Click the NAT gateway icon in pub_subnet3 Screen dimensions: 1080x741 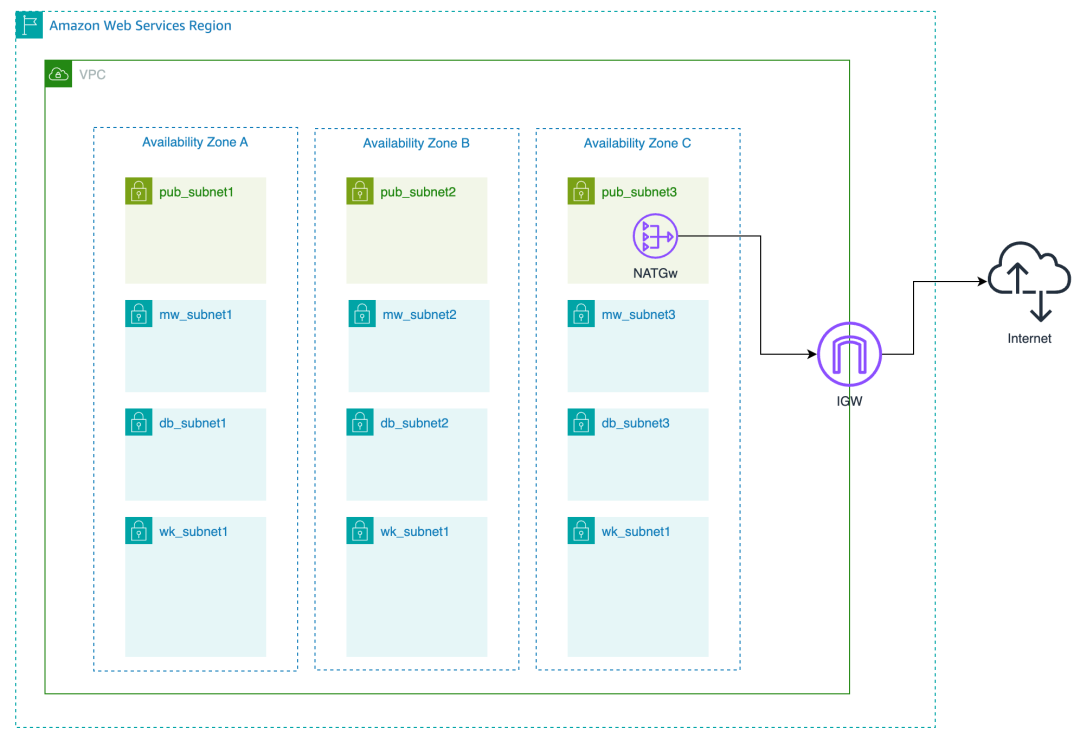coord(655,236)
